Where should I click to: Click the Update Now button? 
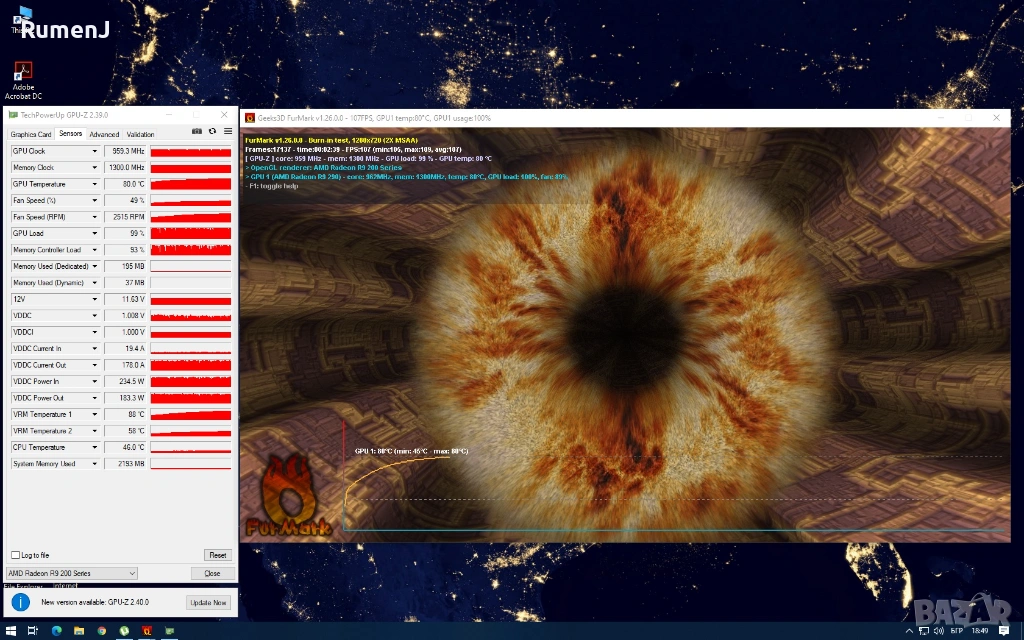(x=208, y=602)
